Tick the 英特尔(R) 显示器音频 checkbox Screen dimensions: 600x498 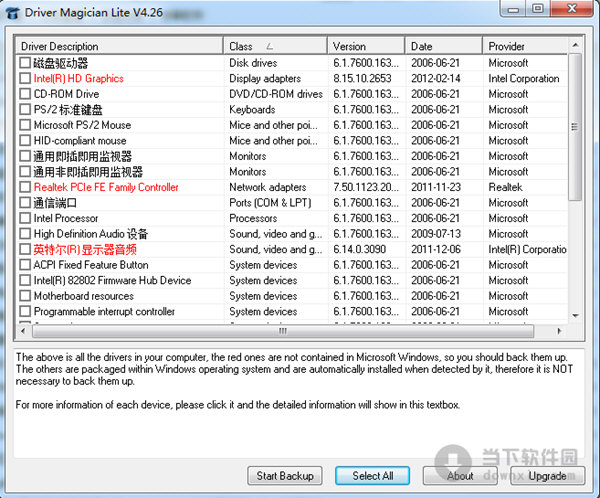25,249
